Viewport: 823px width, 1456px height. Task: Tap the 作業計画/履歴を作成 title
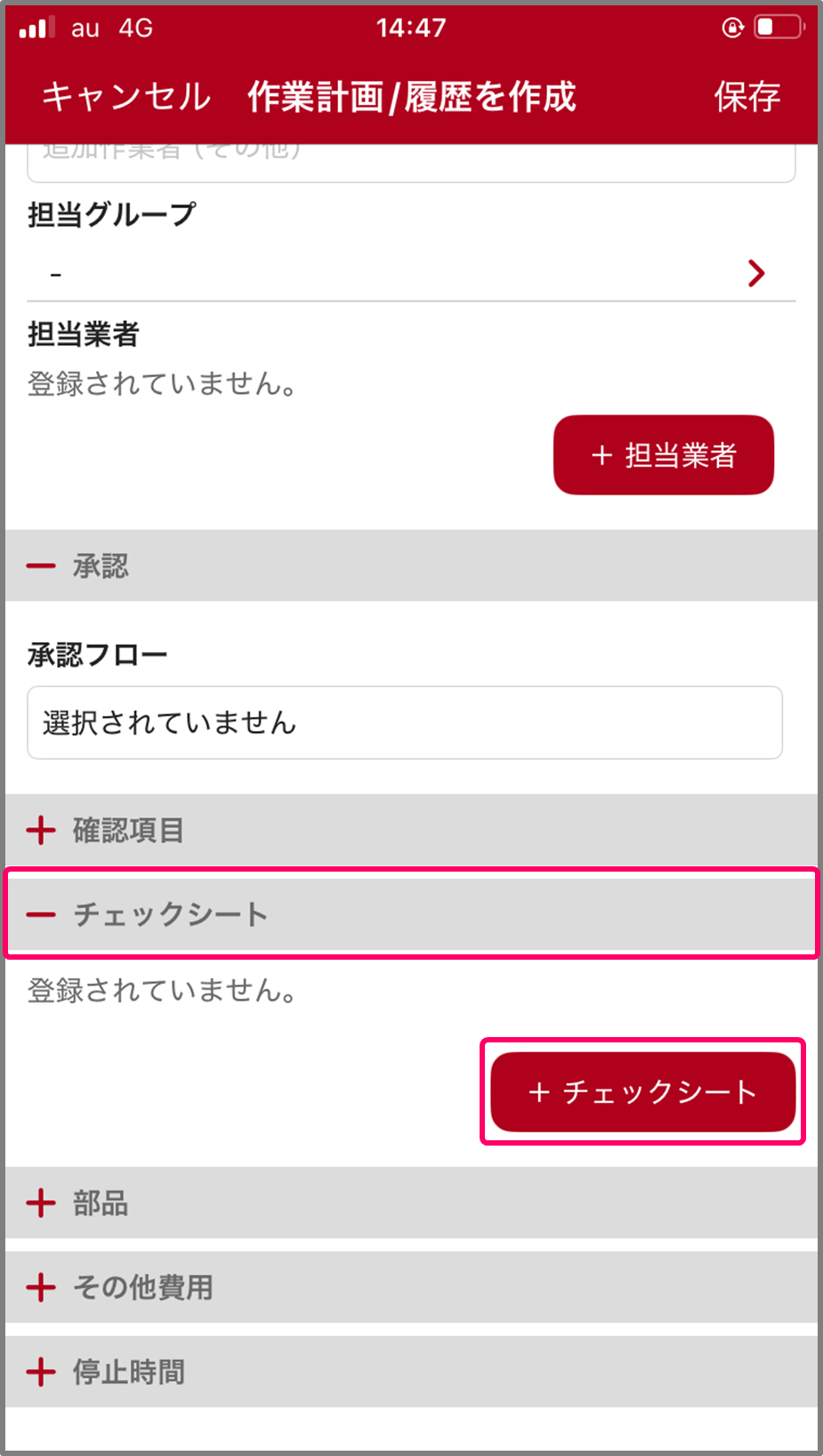(x=412, y=96)
